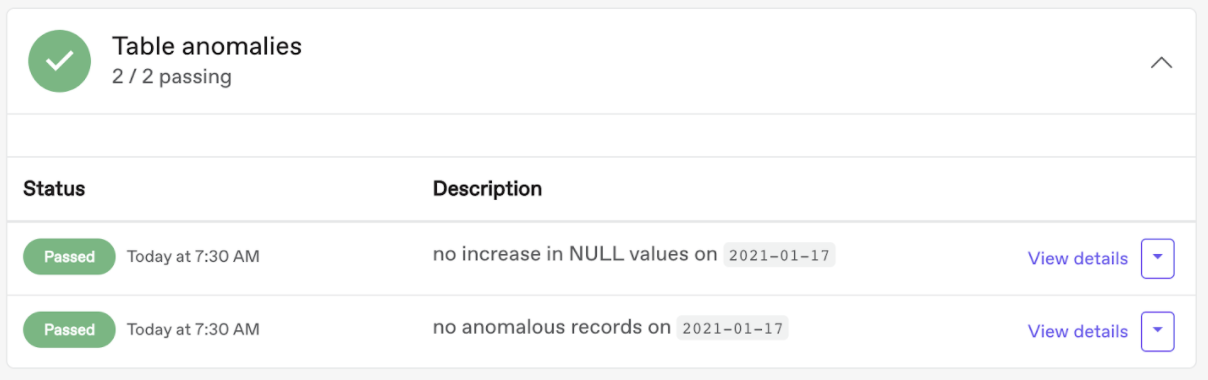Select 'no increase in NULL values' description
The width and height of the screenshot is (1208, 380).
coord(548,254)
